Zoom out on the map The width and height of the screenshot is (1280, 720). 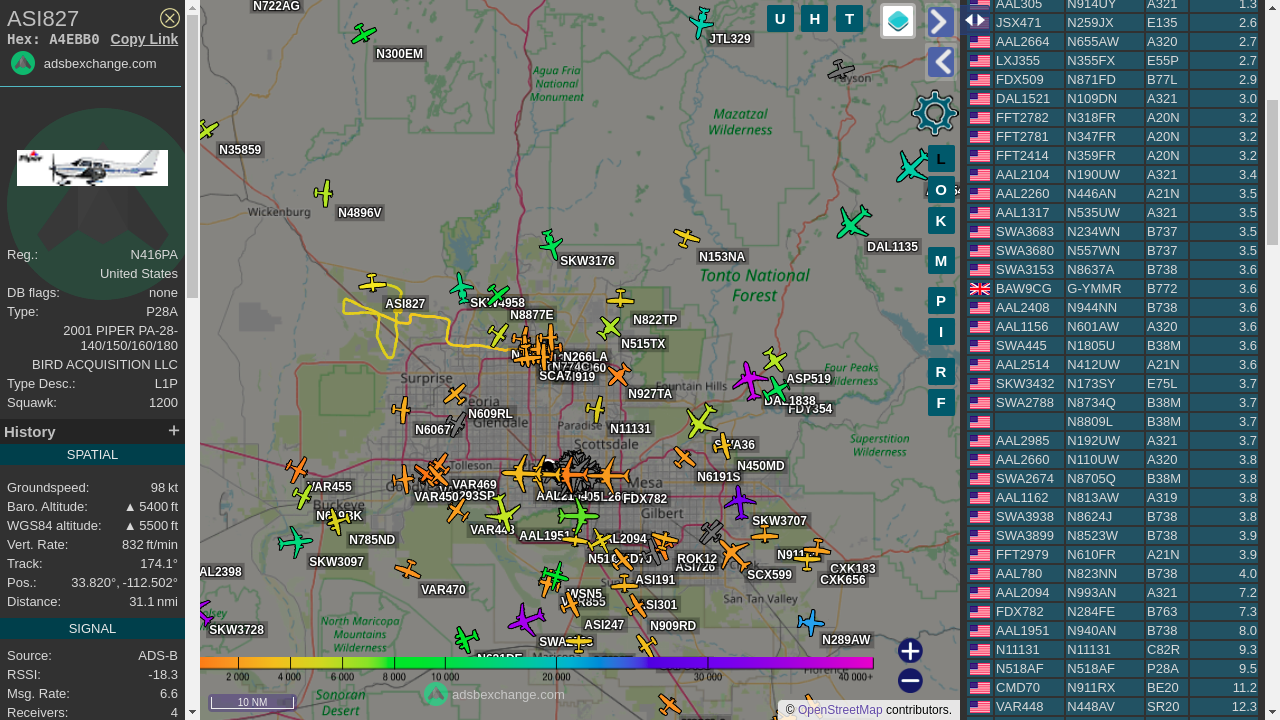pyautogui.click(x=910, y=681)
